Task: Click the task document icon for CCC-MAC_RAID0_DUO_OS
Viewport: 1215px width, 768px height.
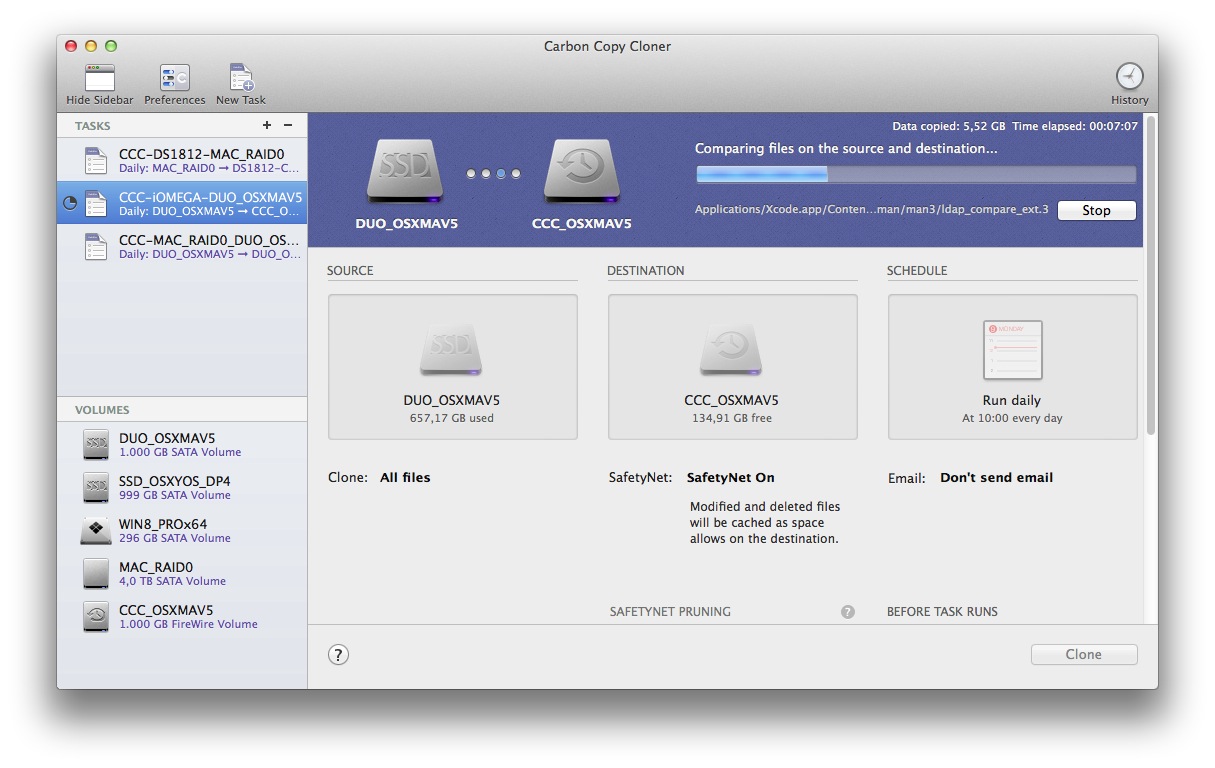Action: click(x=96, y=246)
